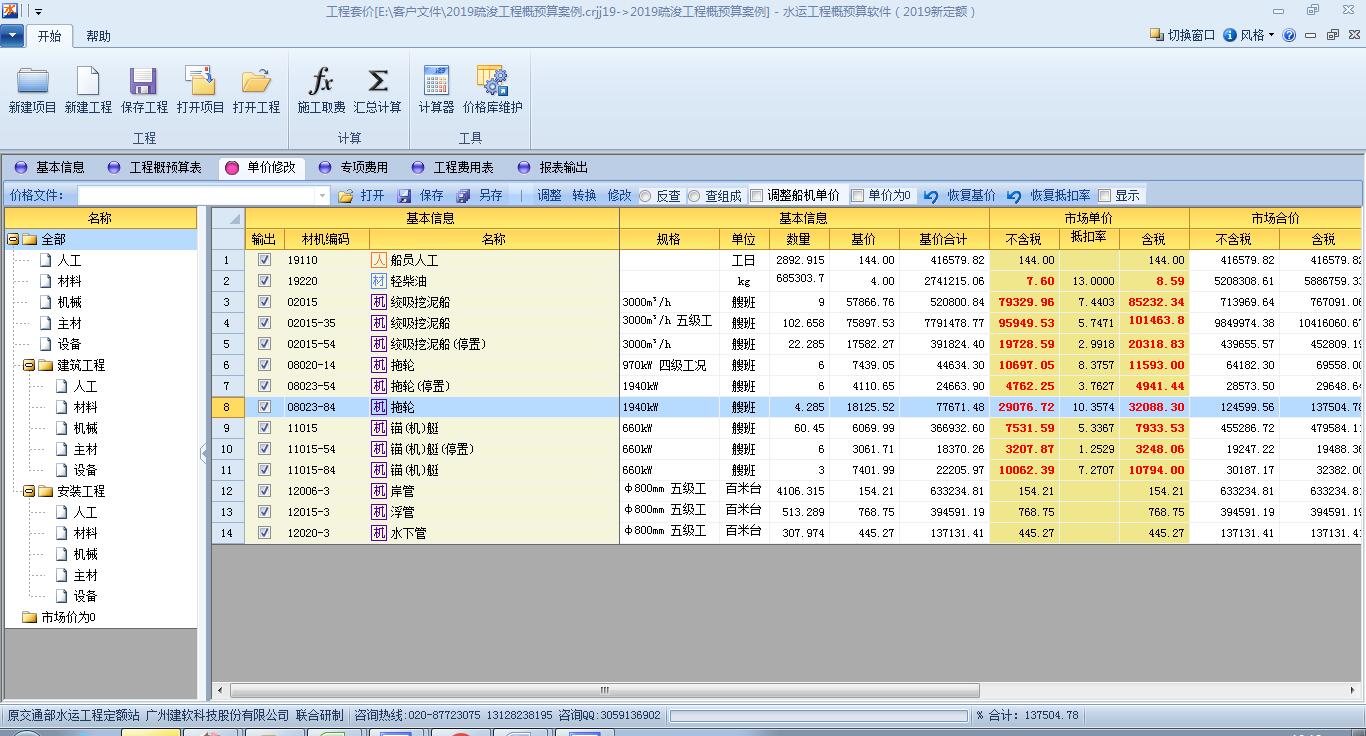Viewport: 1366px width, 736px height.
Task: Toggle 输出 checkbox for row 19110 船员人工
Action: (264, 260)
